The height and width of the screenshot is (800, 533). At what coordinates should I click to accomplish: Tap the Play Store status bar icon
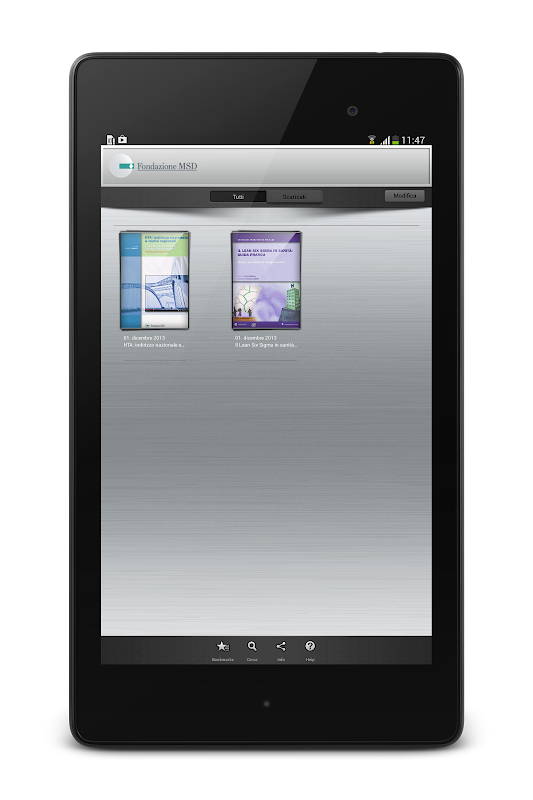(x=122, y=139)
